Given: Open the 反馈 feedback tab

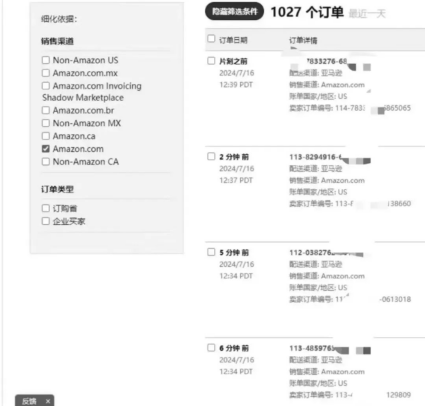Looking at the screenshot, I should [29, 401].
